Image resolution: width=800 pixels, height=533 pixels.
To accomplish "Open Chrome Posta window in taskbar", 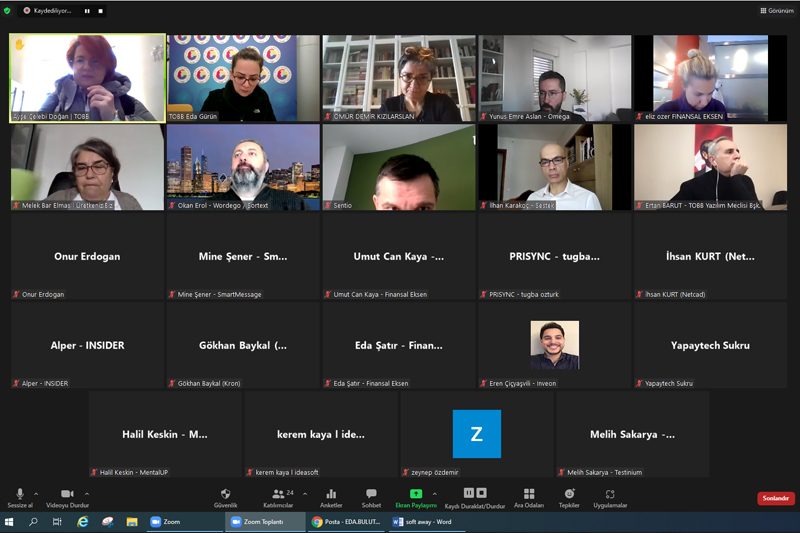I will click(x=346, y=522).
